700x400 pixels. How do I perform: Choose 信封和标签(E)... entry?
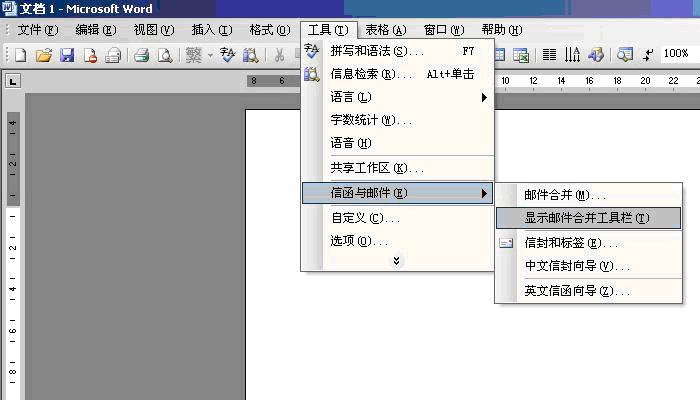[x=589, y=243]
